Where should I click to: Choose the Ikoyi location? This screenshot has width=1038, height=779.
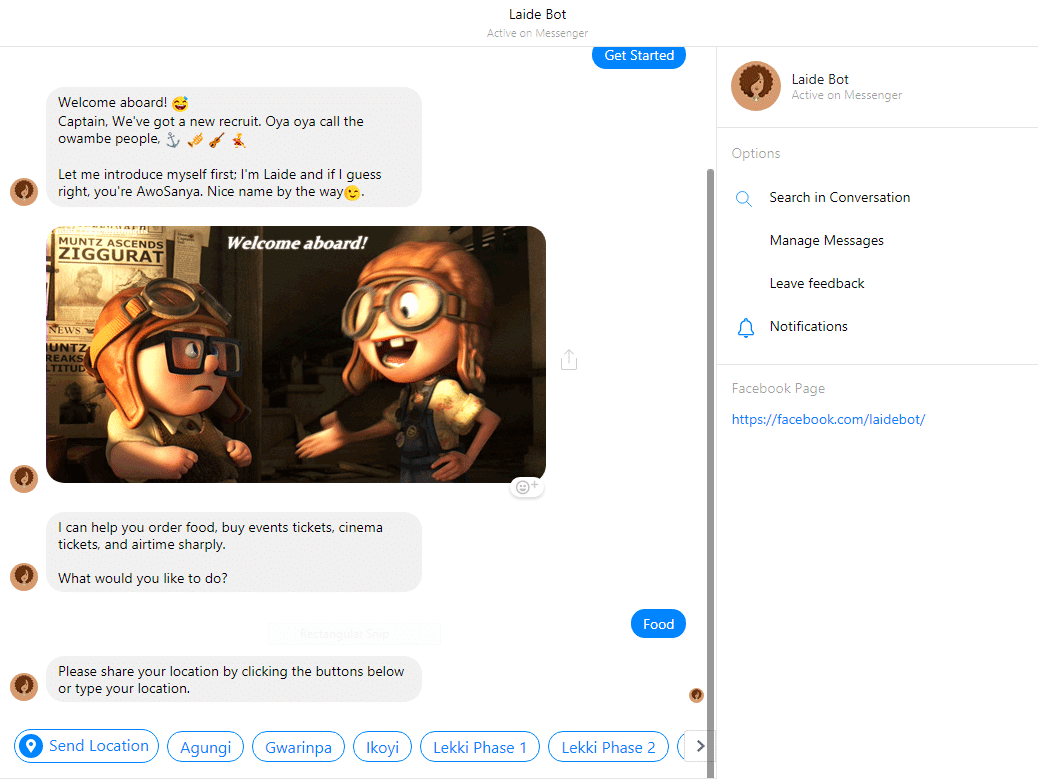[383, 747]
